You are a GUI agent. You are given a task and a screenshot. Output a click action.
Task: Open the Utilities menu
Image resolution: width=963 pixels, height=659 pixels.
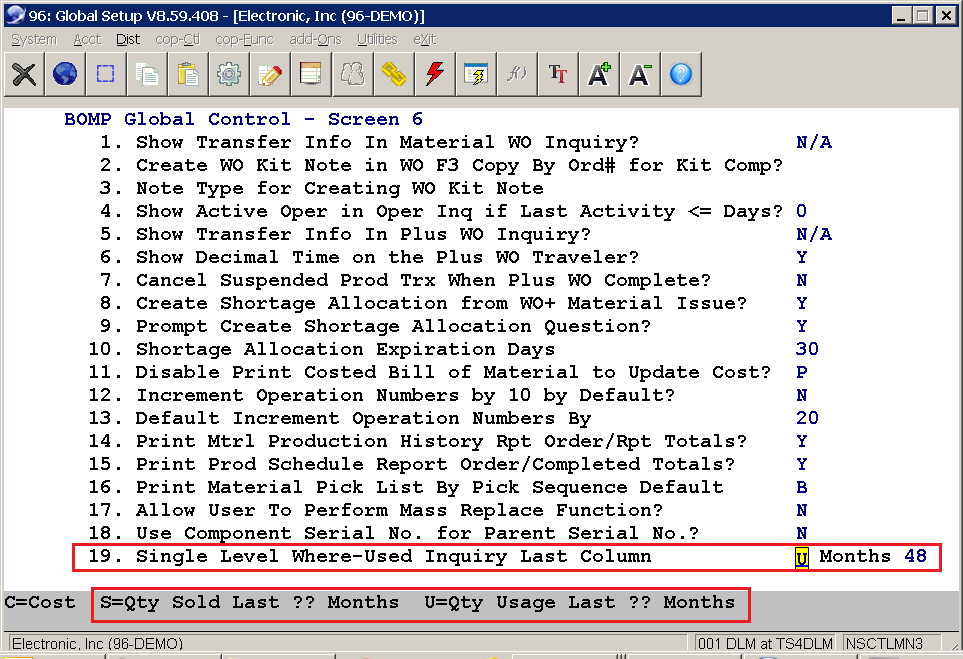pyautogui.click(x=377, y=39)
